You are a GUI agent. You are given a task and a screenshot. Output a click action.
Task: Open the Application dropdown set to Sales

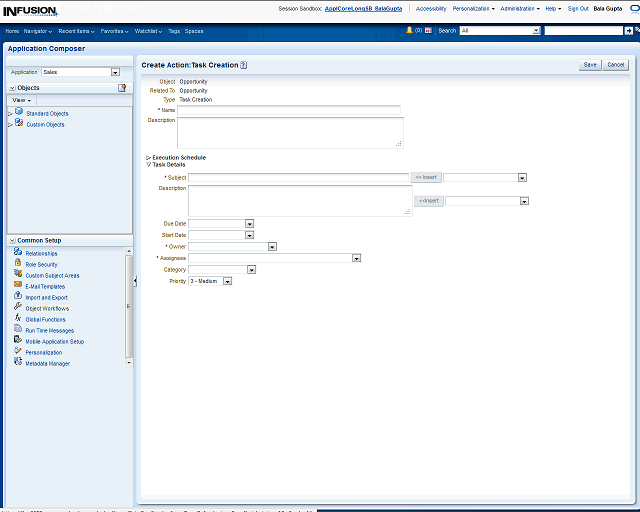(115, 72)
